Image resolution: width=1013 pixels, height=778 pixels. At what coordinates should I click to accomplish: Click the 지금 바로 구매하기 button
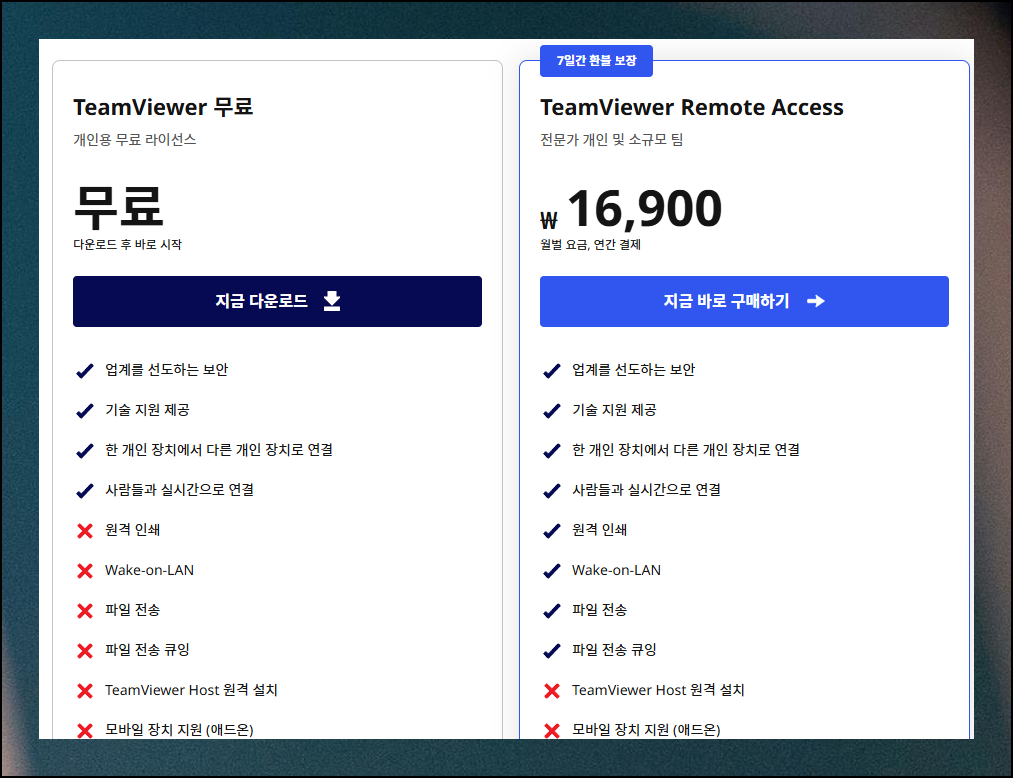click(744, 301)
